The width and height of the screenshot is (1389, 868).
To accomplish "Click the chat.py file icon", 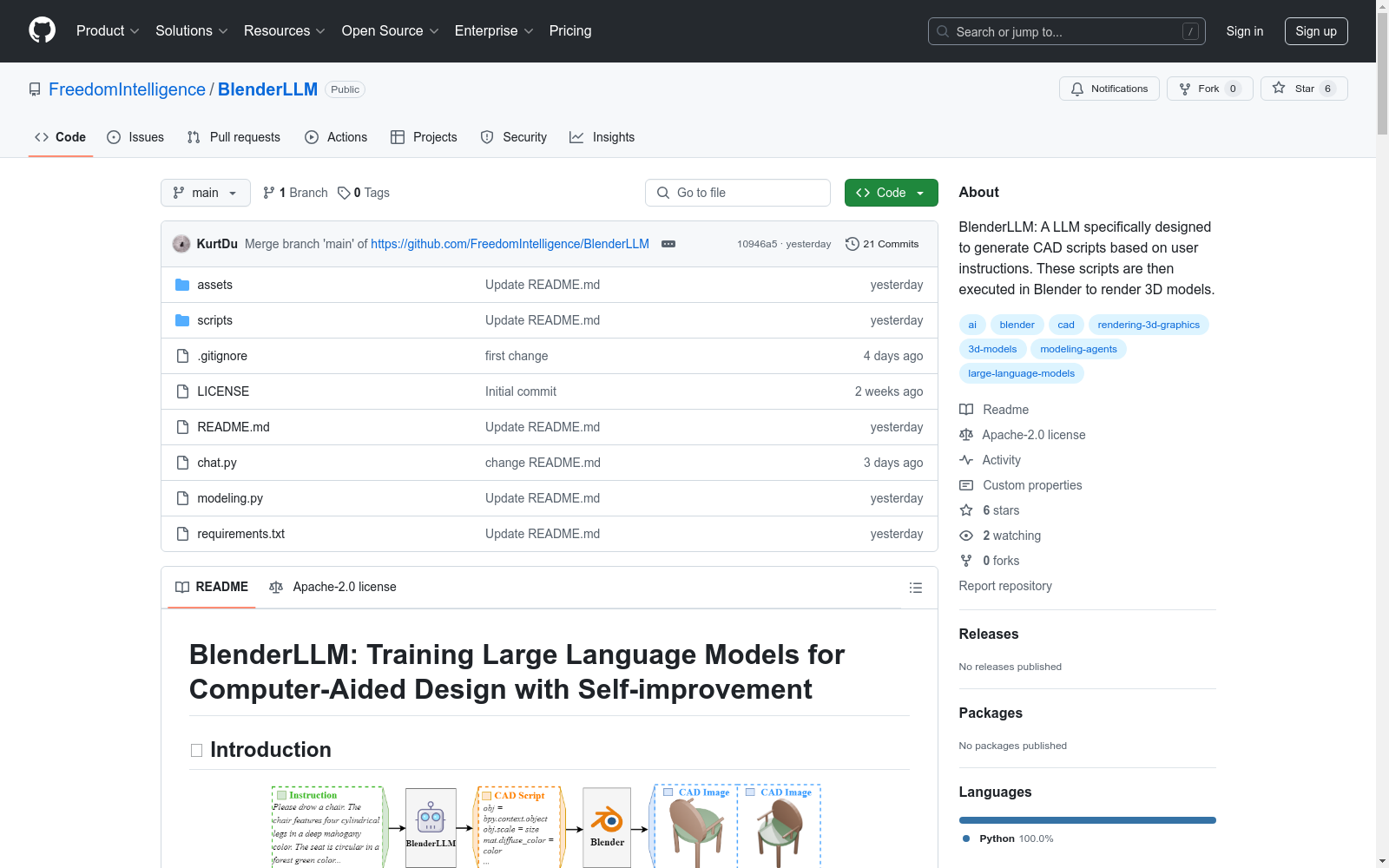I will click(182, 463).
